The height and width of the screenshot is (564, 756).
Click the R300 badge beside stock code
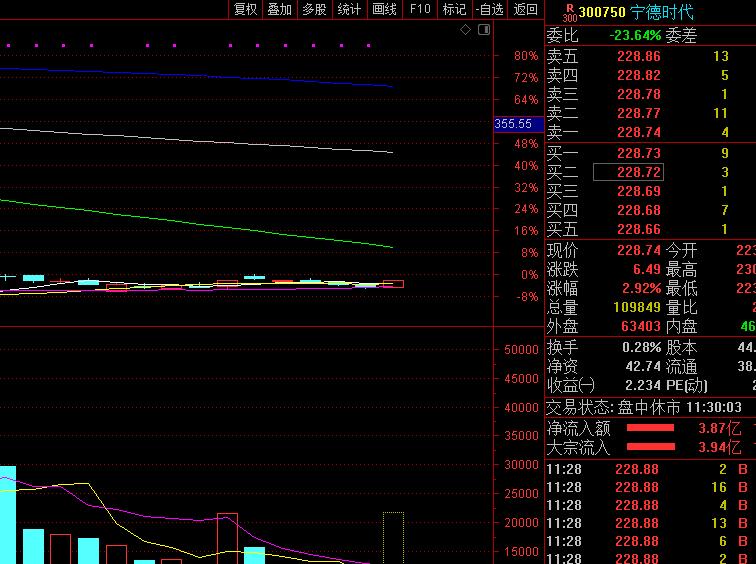click(x=570, y=13)
